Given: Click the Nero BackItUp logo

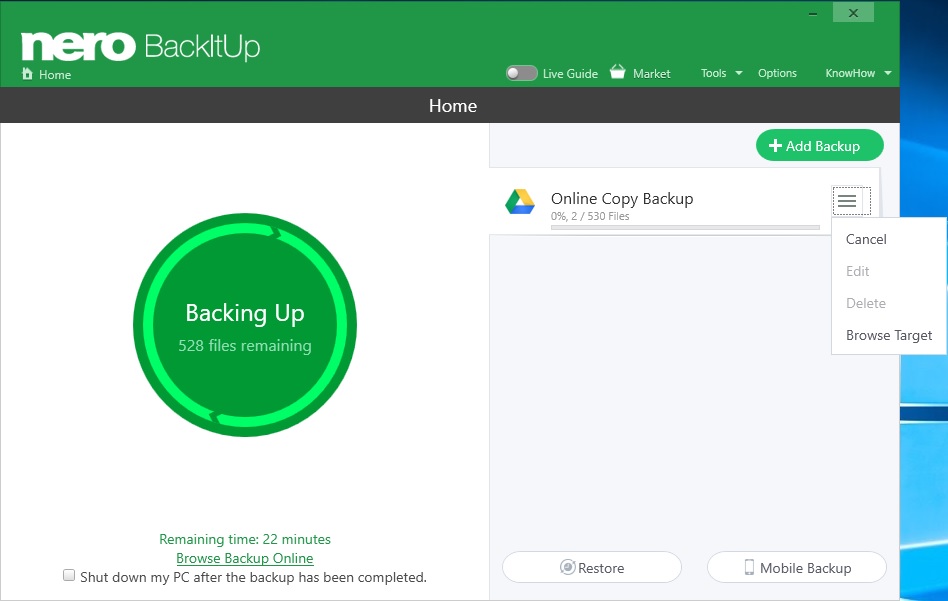Looking at the screenshot, I should click(140, 46).
